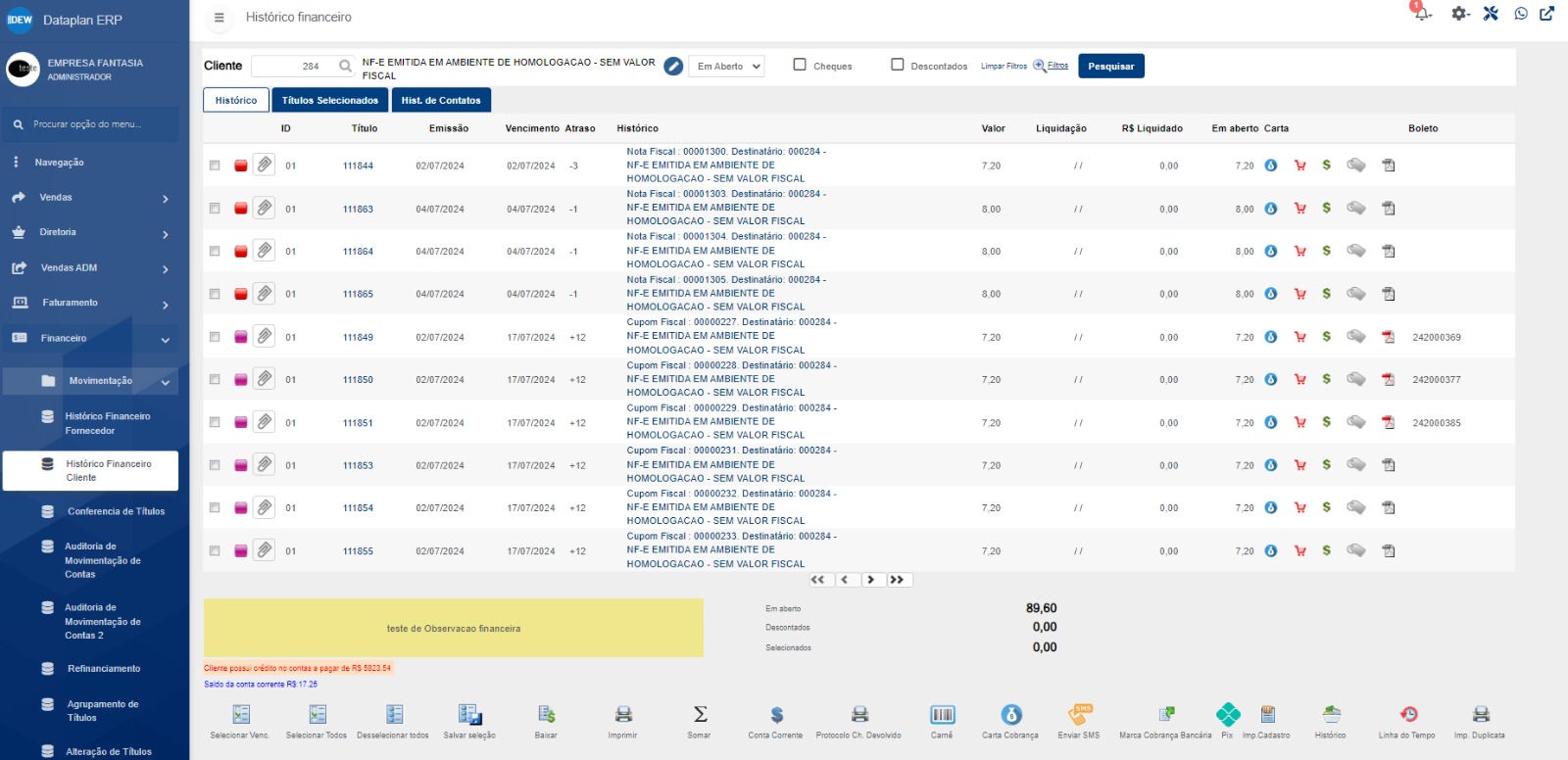Enable the Cheques checkbox
Screen dimensions: 1568x760
[x=800, y=65]
